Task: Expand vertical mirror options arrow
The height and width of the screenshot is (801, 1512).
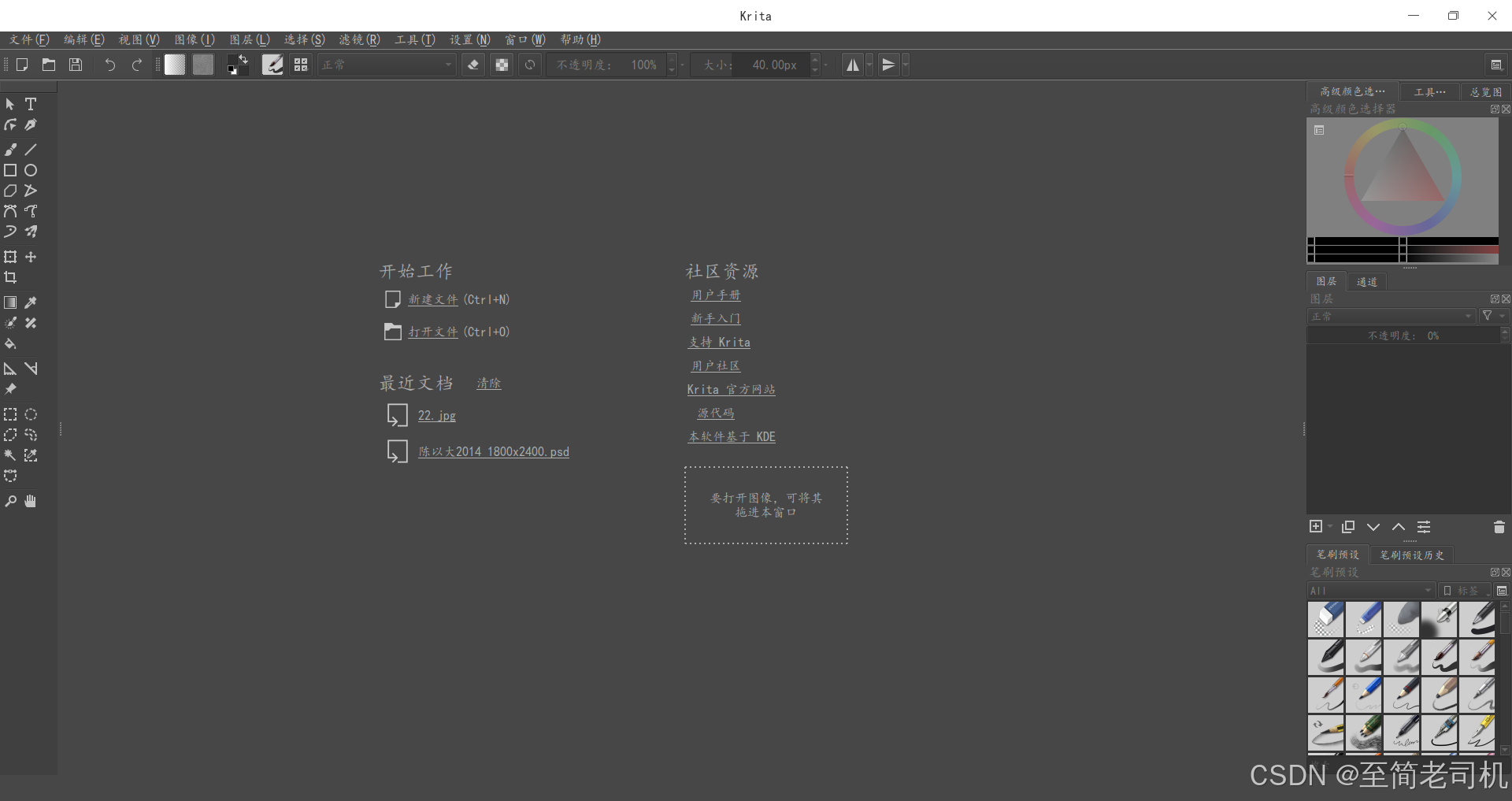Action: point(906,65)
